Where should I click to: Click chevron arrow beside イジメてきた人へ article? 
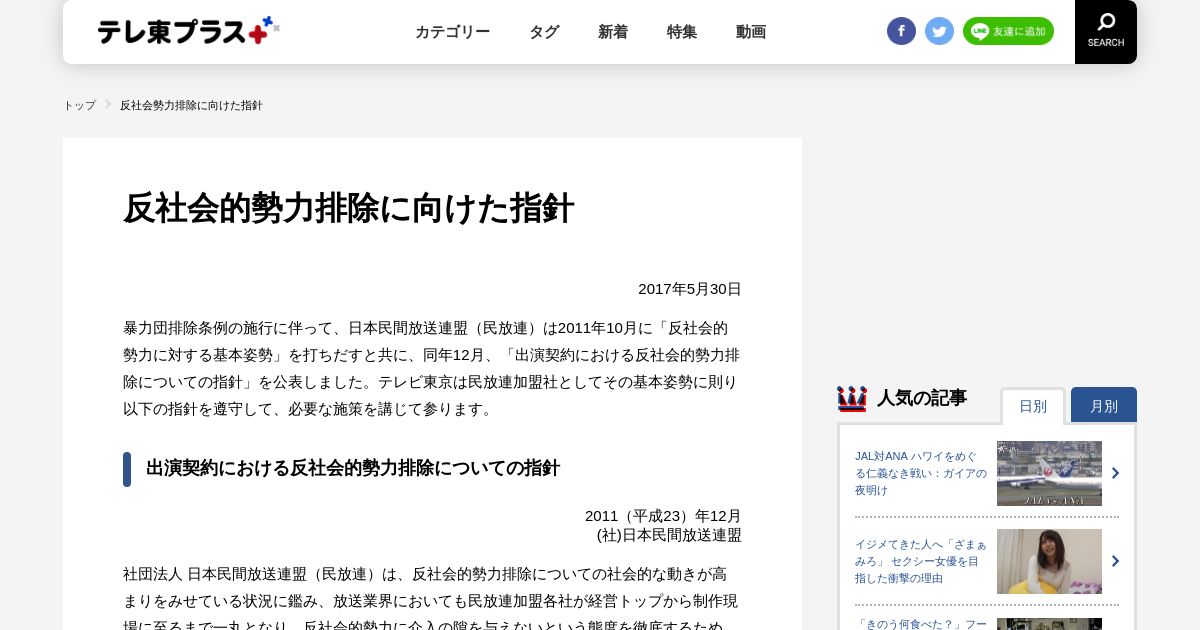tap(1115, 561)
